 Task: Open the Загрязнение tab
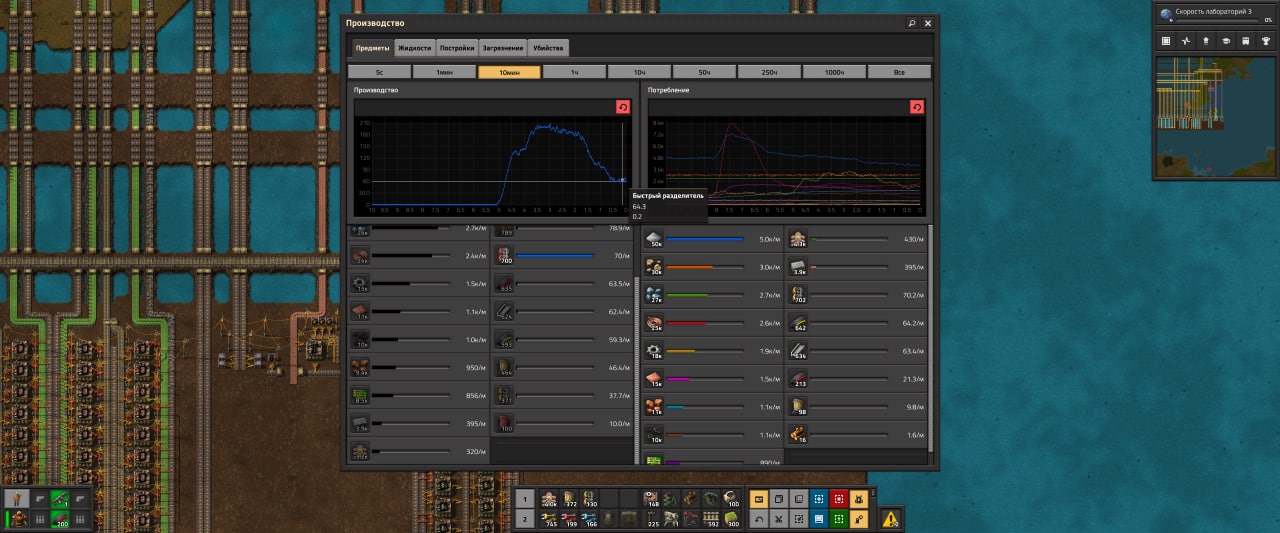[502, 48]
